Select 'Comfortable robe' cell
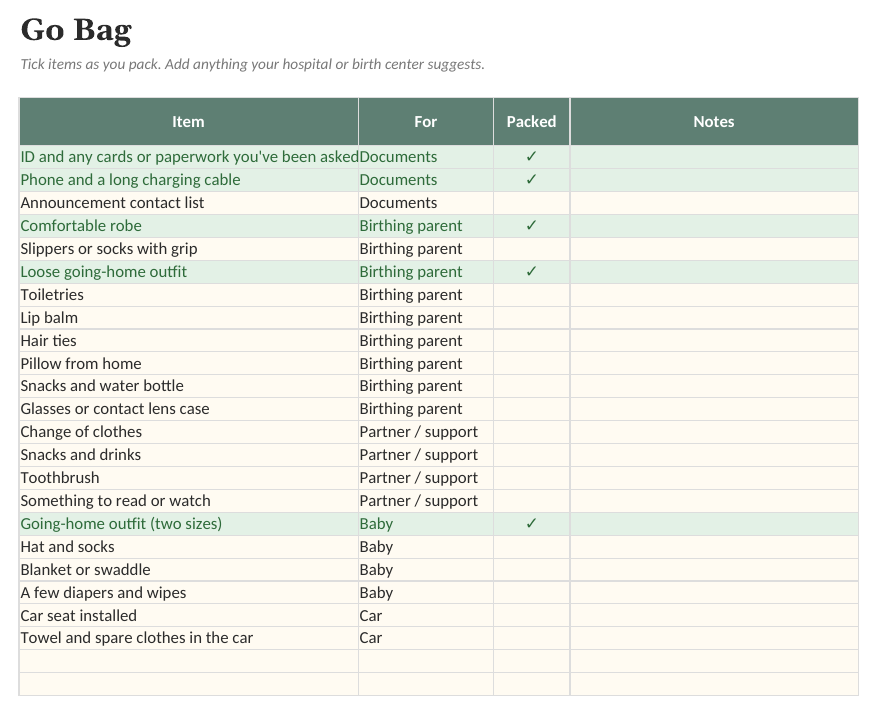 point(188,226)
